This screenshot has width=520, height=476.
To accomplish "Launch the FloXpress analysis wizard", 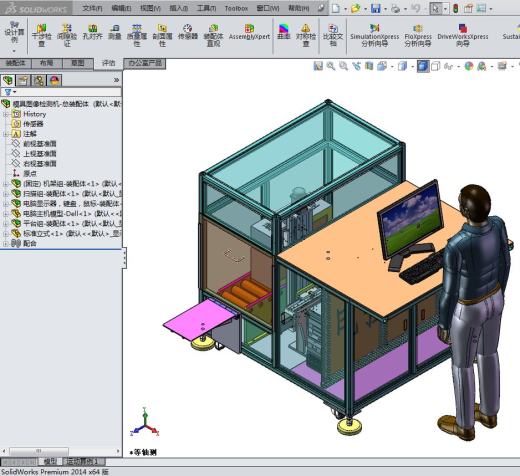I will (x=418, y=35).
